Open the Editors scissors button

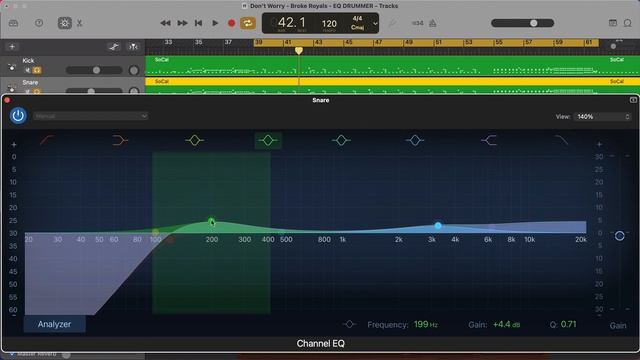(80, 23)
